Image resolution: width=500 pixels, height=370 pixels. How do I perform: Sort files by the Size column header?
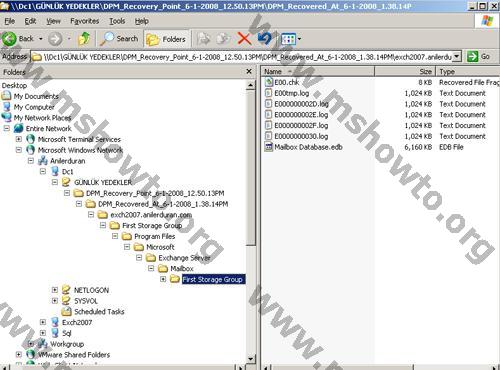[405, 71]
